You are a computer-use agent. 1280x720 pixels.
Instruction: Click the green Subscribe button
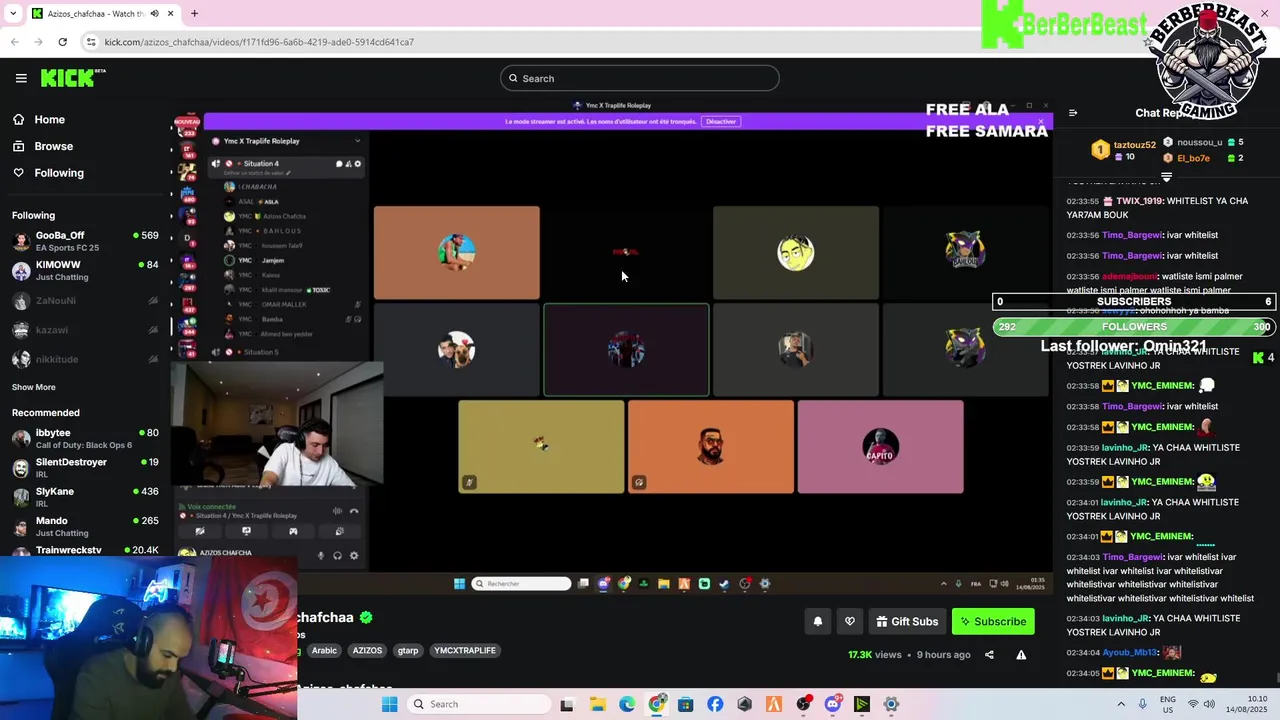point(993,622)
